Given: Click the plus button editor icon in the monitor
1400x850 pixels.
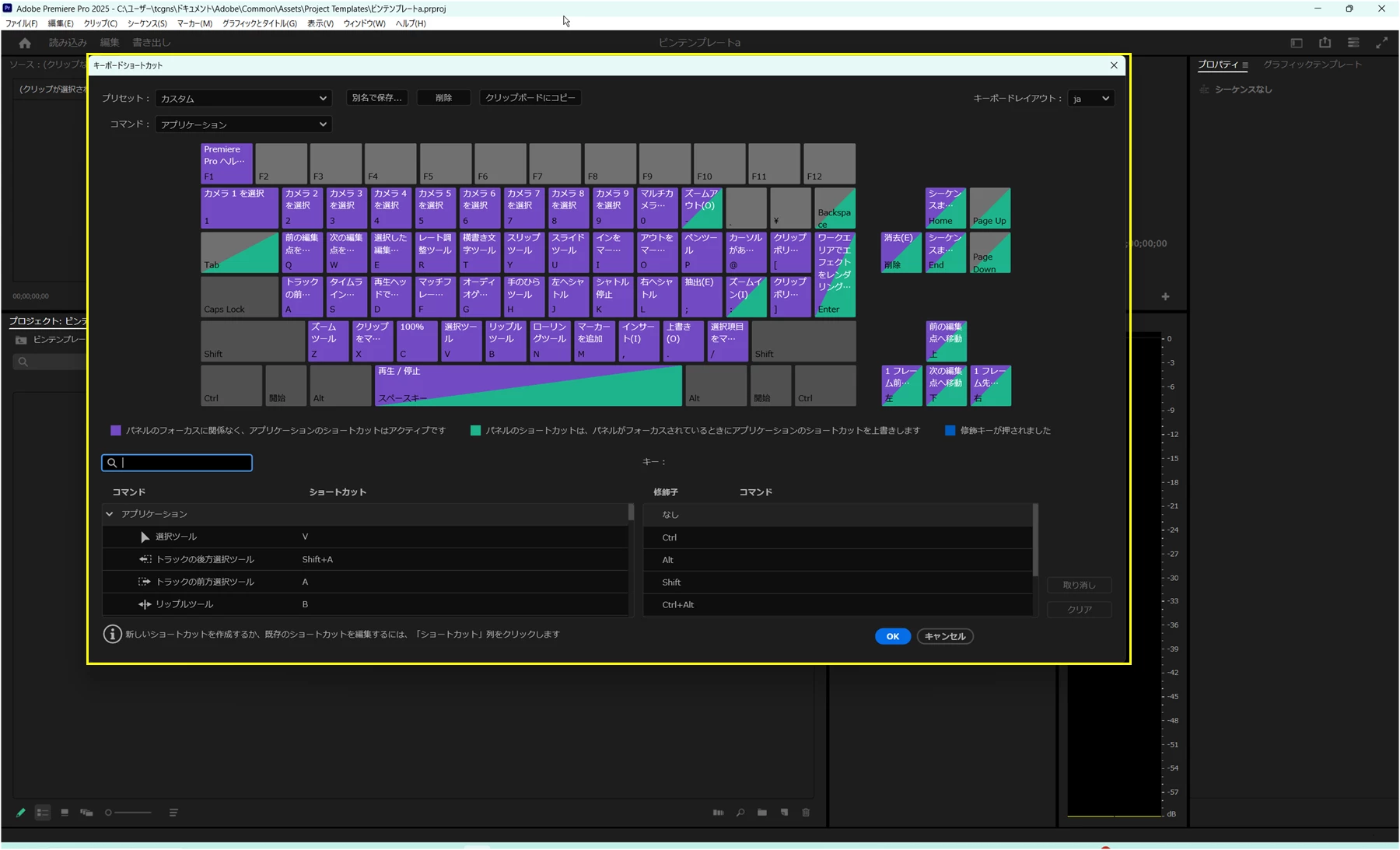Looking at the screenshot, I should tap(1165, 297).
